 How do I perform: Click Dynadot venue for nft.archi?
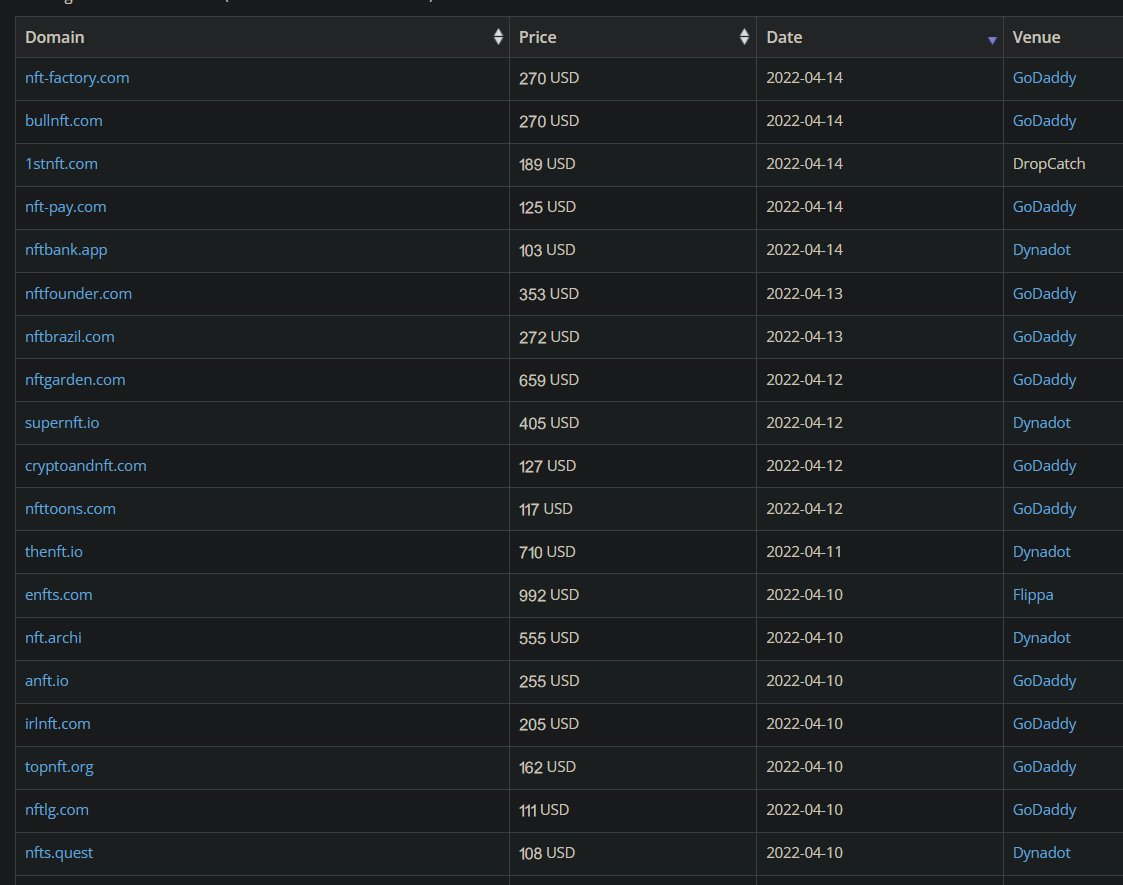coord(1041,637)
